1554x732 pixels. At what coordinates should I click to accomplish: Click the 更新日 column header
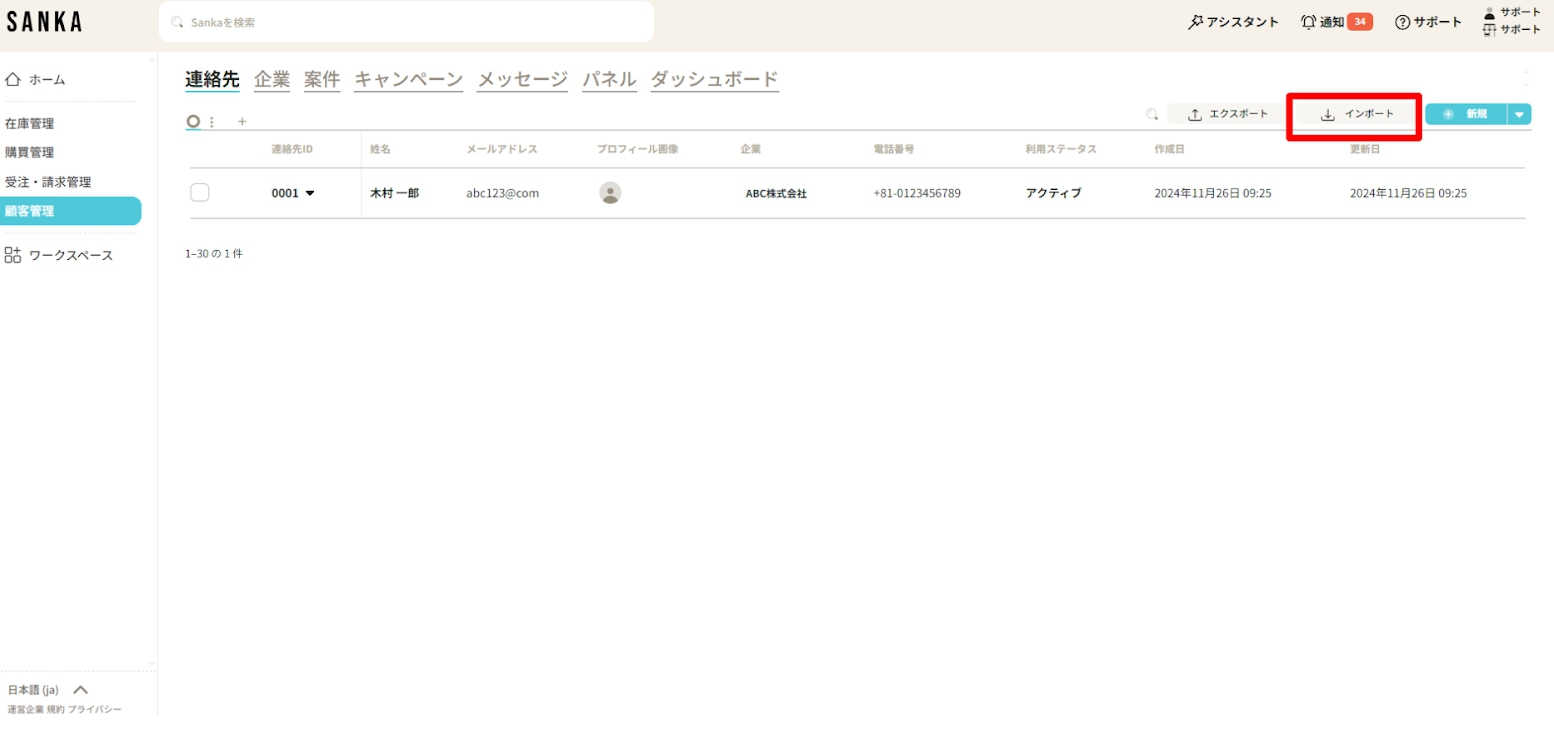coord(1366,149)
